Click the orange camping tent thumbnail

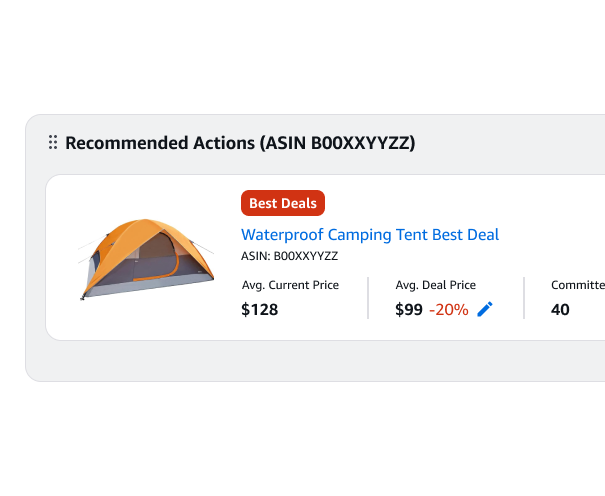click(146, 258)
